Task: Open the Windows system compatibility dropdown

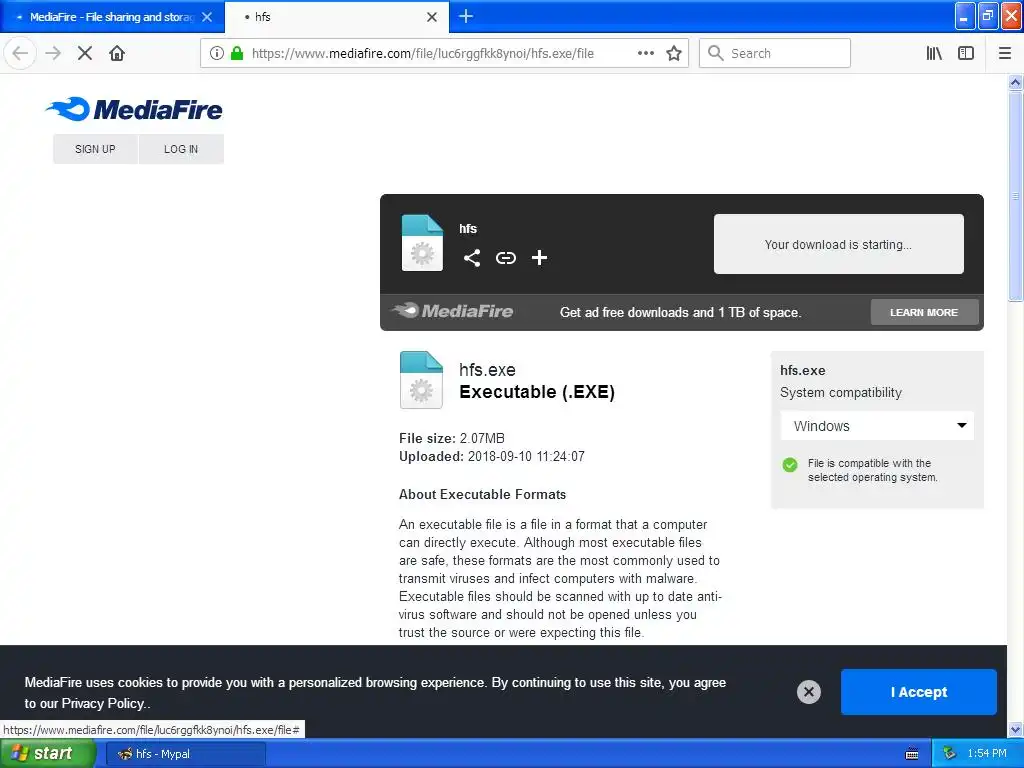Action: pos(877,426)
